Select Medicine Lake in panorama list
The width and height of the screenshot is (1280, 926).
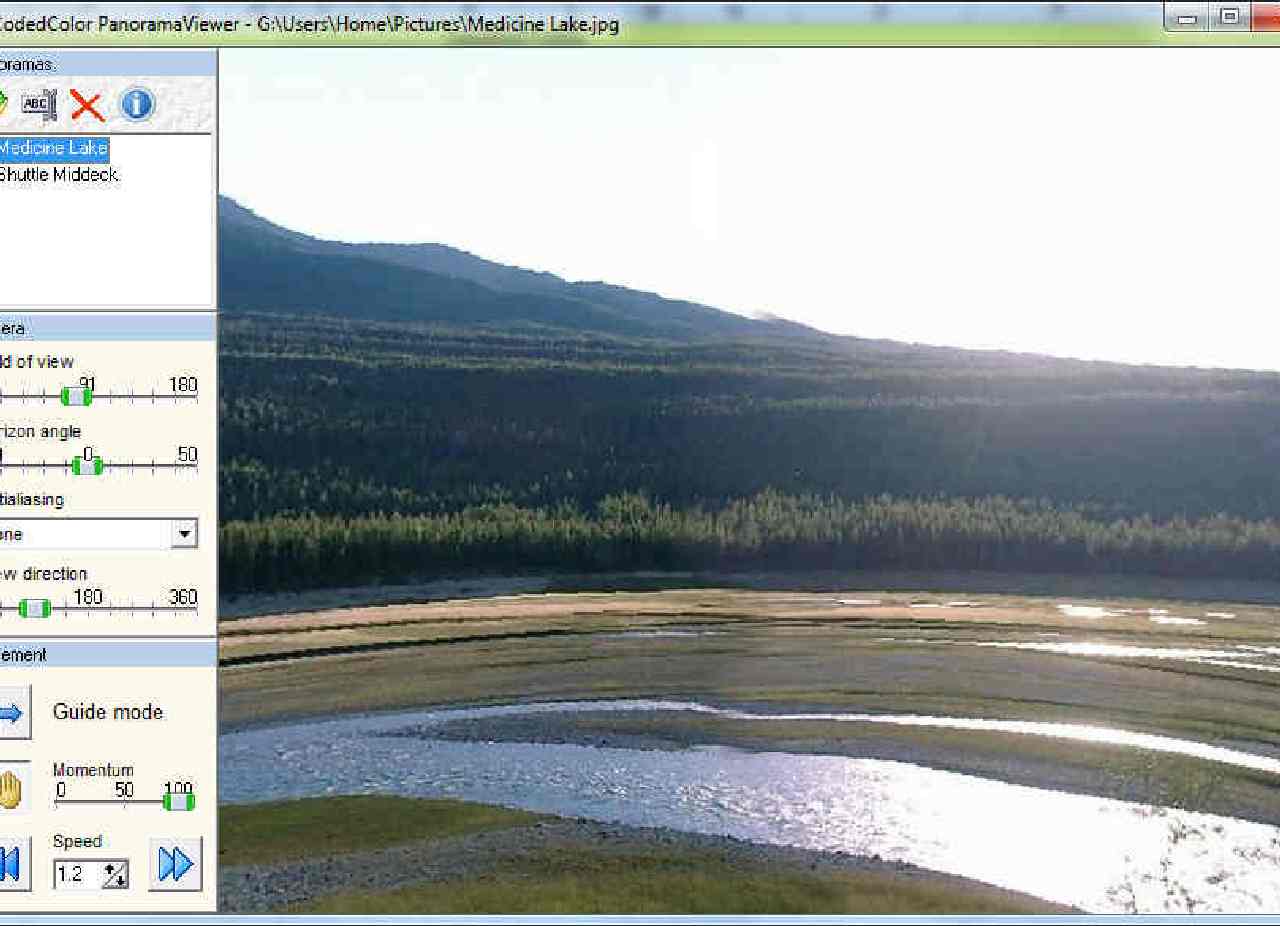pyautogui.click(x=53, y=148)
